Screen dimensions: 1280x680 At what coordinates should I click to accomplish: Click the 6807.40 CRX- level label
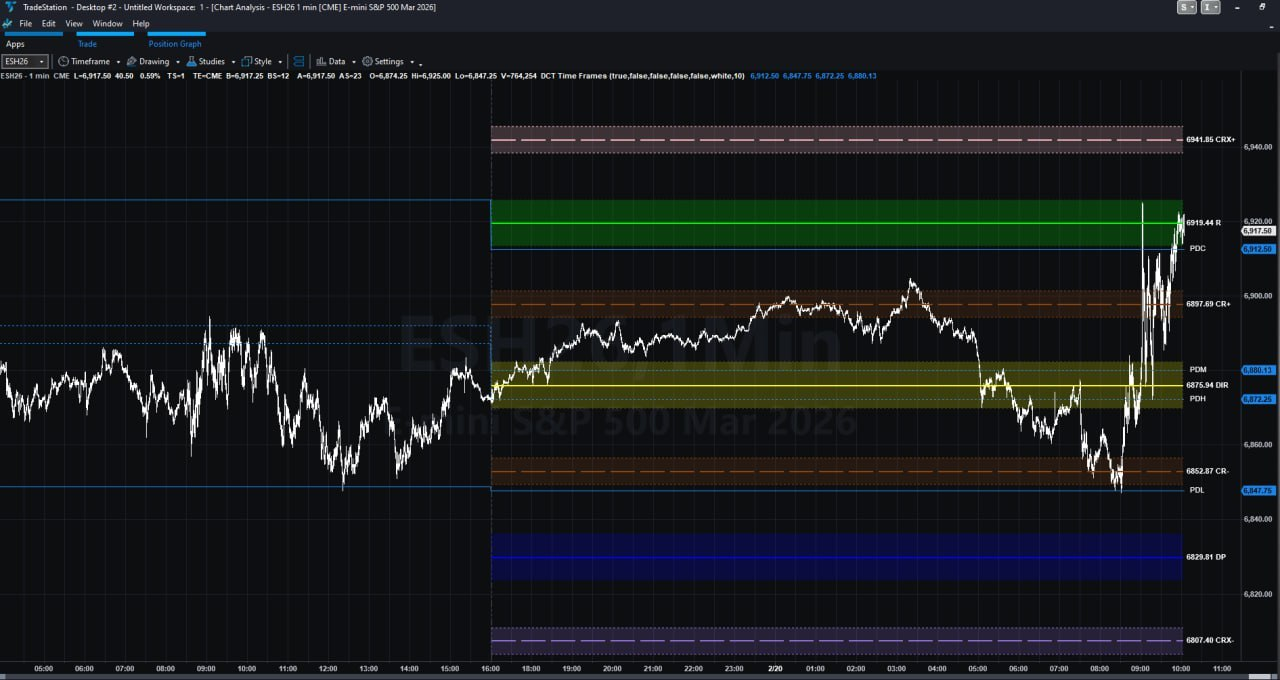(x=1210, y=640)
